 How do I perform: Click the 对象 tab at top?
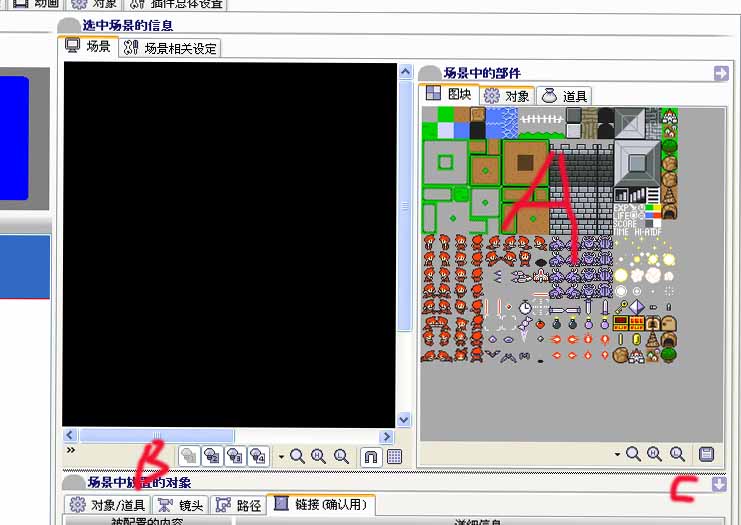(x=95, y=4)
